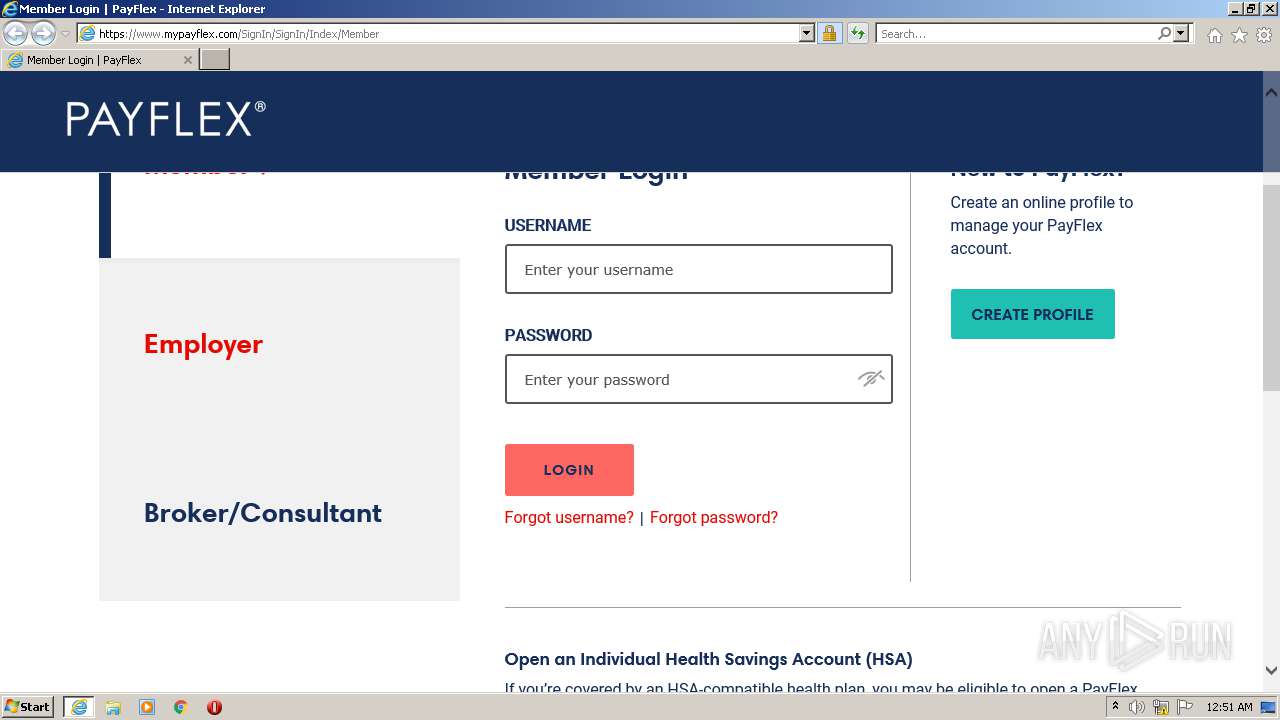1280x720 pixels.
Task: Open Favorites star icon
Action: click(1239, 35)
